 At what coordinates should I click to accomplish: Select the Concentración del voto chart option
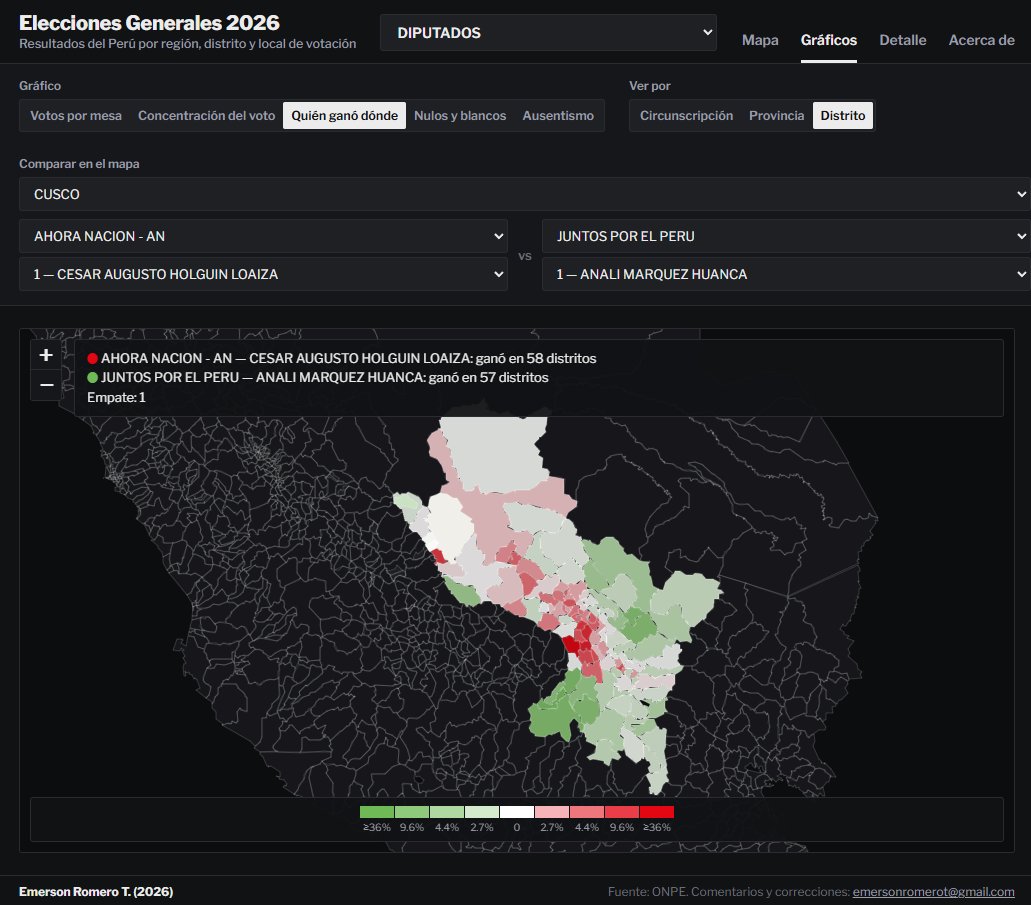[206, 116]
